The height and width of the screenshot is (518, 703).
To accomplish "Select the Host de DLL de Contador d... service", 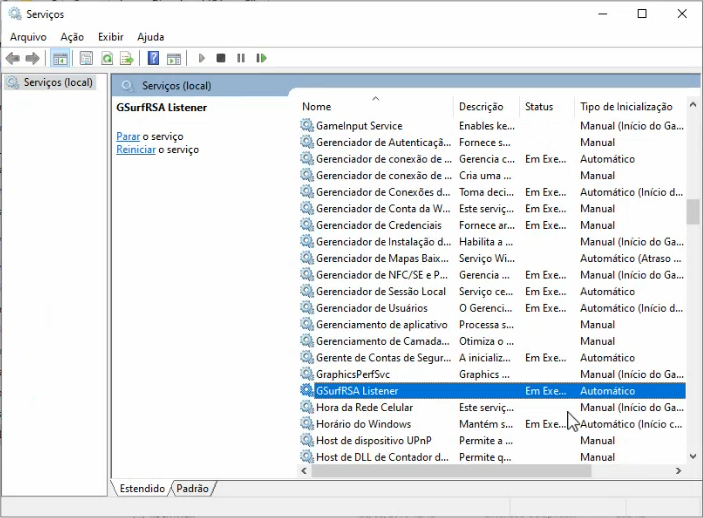I will coord(382,457).
